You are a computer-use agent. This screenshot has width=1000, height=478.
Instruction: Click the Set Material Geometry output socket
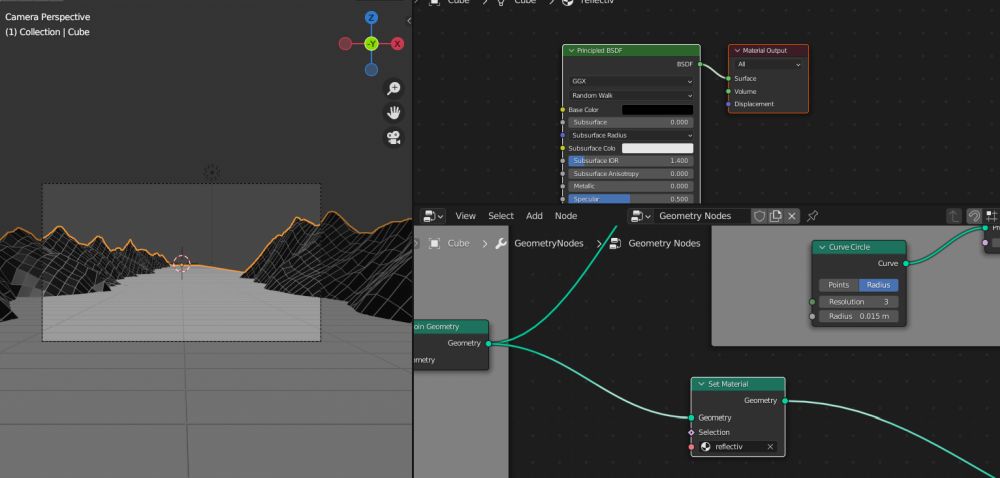(x=785, y=401)
